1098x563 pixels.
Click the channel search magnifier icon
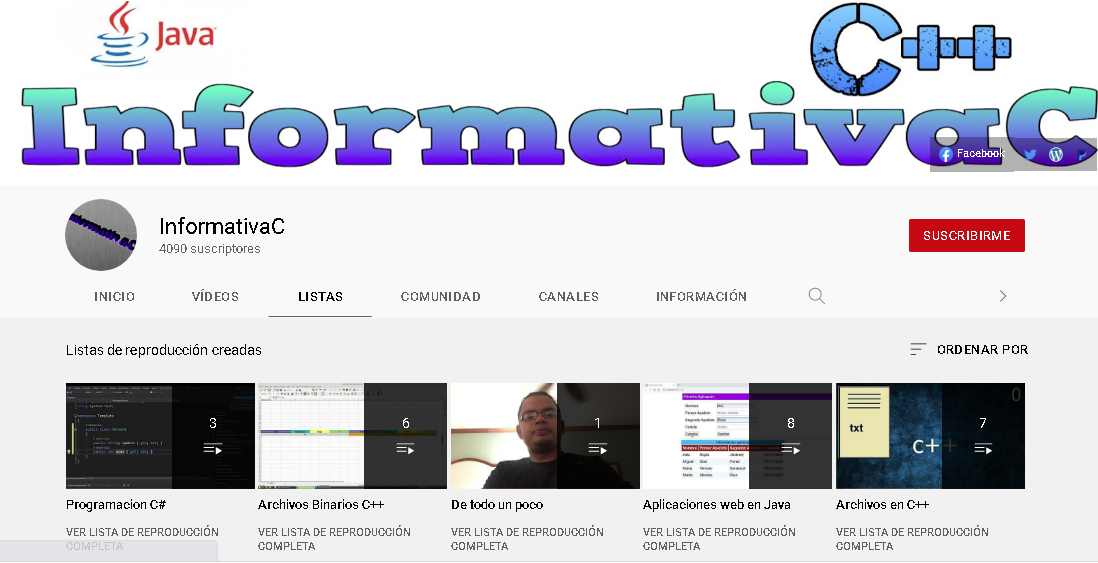click(816, 296)
